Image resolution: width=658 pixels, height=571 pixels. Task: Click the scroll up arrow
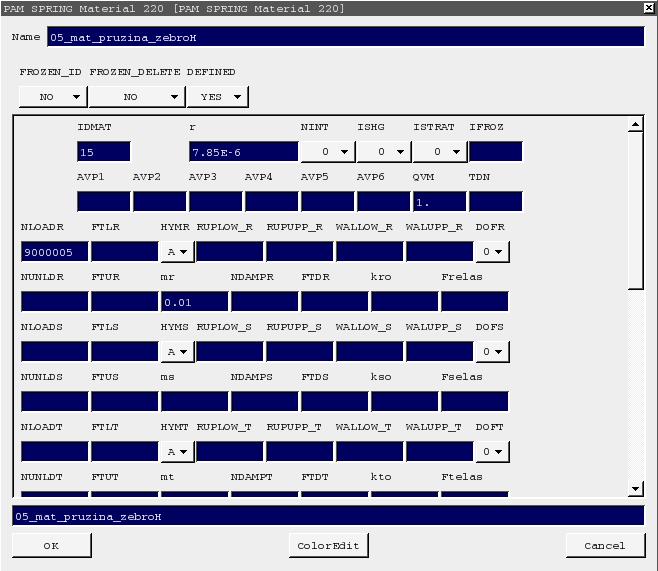tap(636, 124)
